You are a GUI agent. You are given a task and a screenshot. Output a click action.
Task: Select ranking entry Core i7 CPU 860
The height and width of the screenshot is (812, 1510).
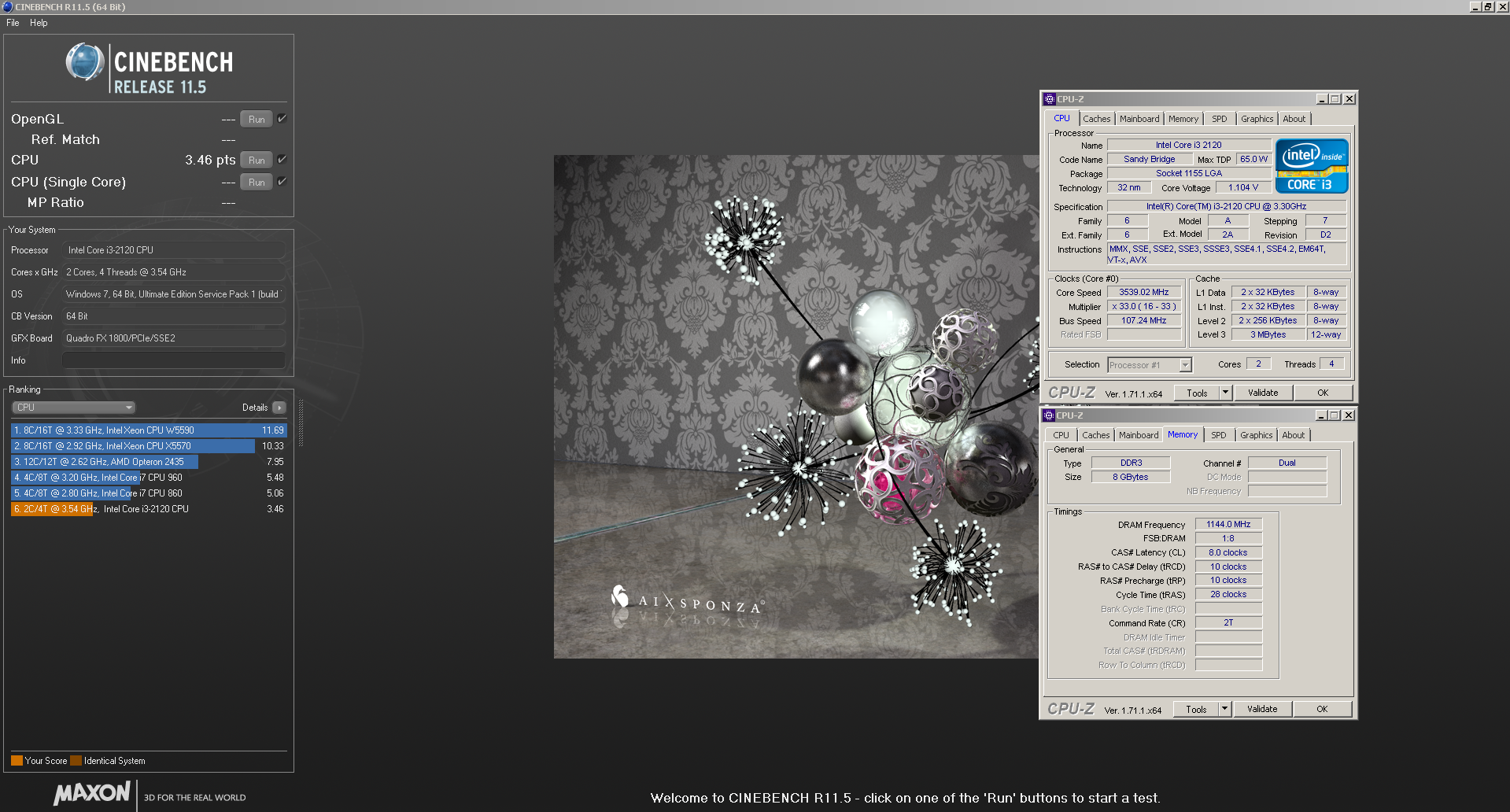pyautogui.click(x=149, y=493)
